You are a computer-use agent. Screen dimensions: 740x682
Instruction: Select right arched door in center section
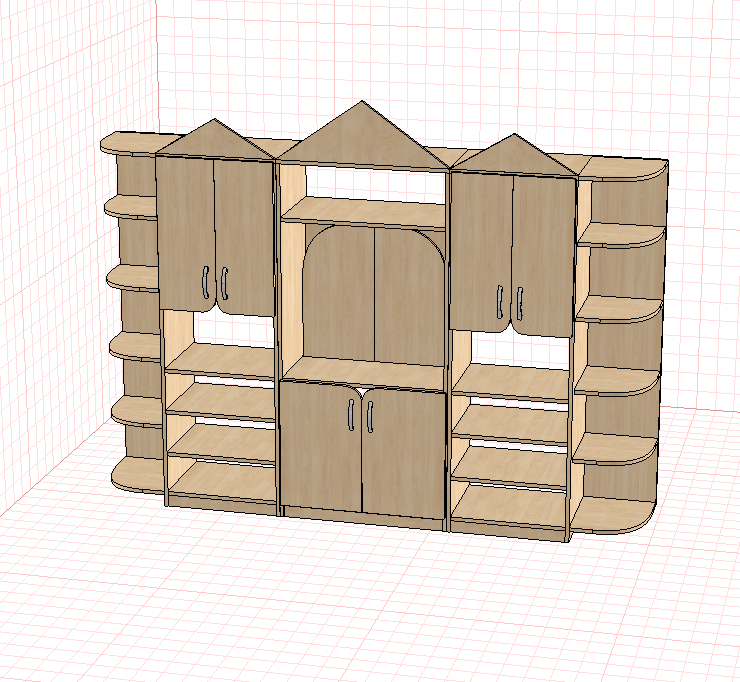410,297
